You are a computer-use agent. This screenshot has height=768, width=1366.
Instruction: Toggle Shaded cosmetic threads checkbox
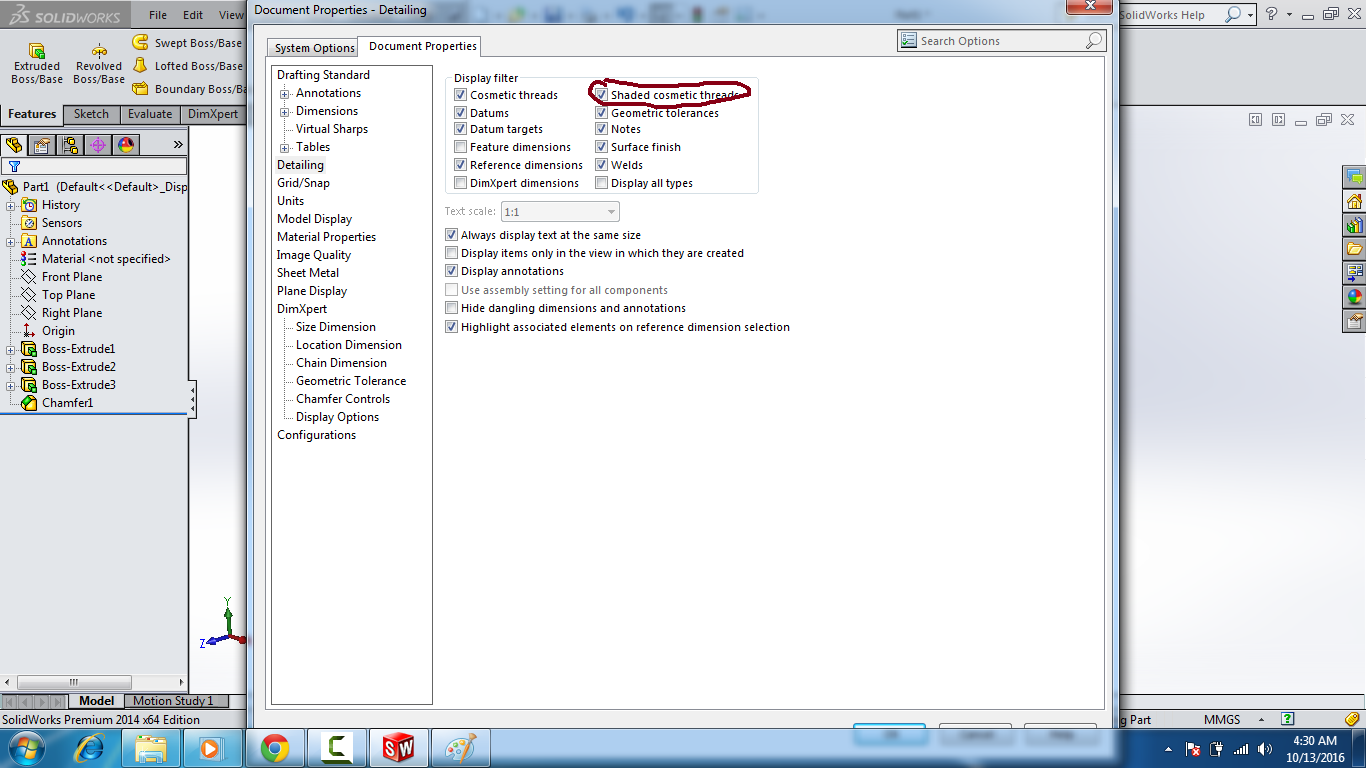pos(602,95)
